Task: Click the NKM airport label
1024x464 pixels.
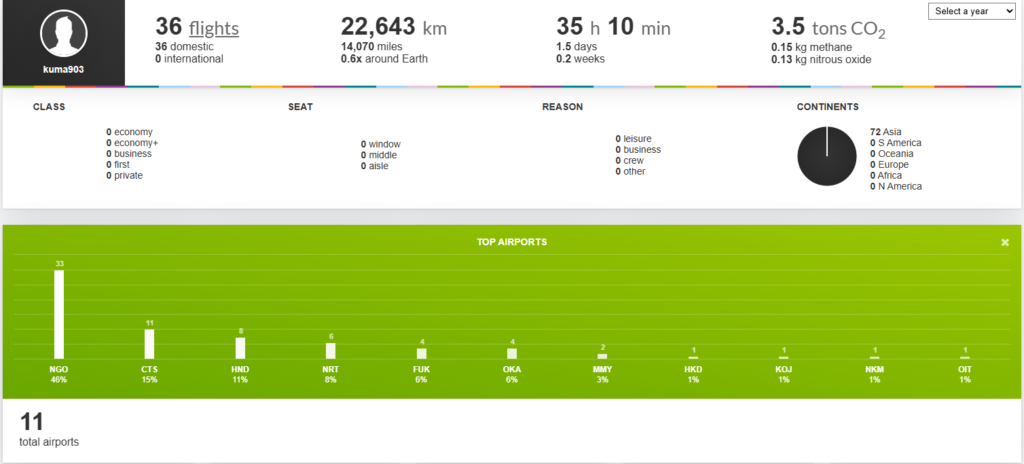Action: [874, 370]
